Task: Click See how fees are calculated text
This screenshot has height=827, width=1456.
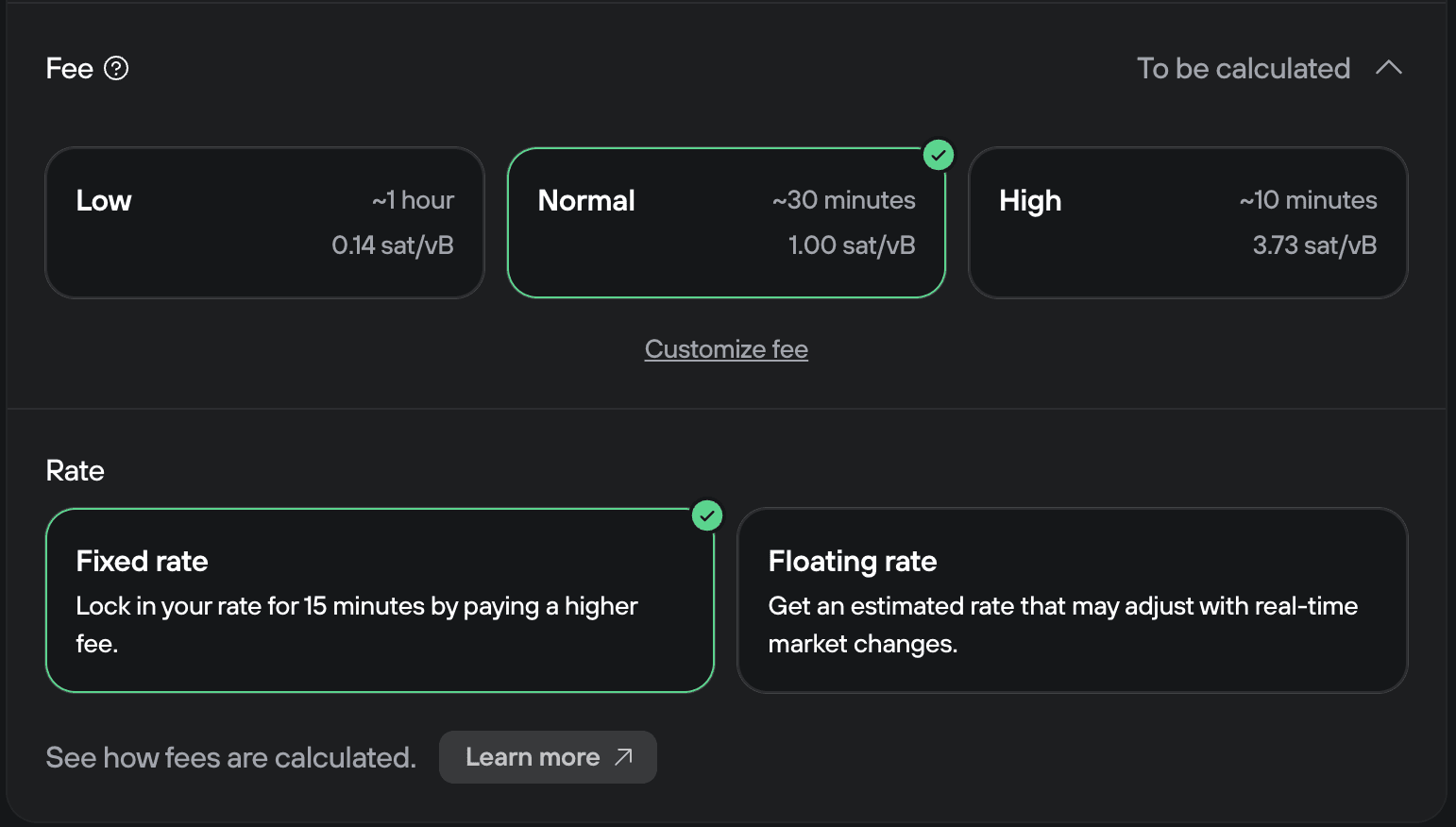Action: tap(230, 756)
